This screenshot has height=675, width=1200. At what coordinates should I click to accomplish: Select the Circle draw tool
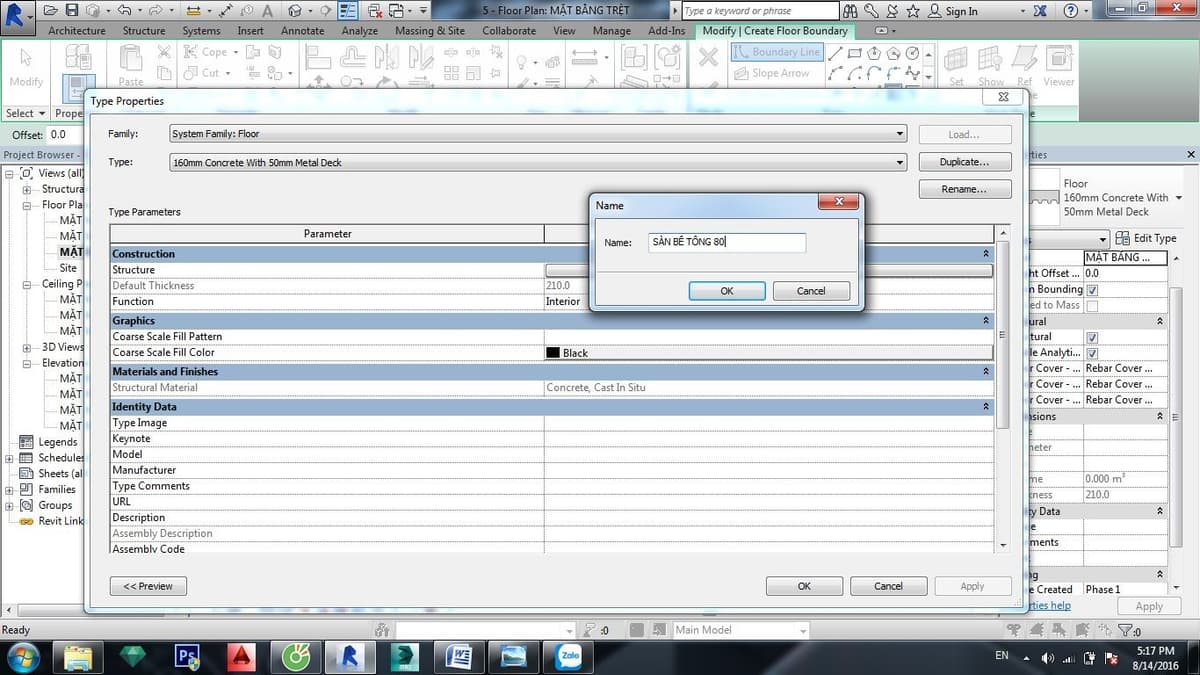(912, 53)
